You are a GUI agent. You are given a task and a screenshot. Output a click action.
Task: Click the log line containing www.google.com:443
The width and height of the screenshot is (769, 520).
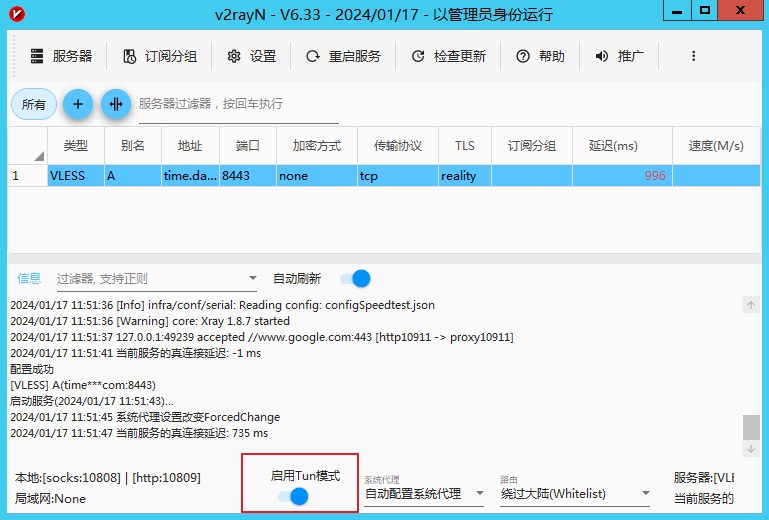[262, 337]
